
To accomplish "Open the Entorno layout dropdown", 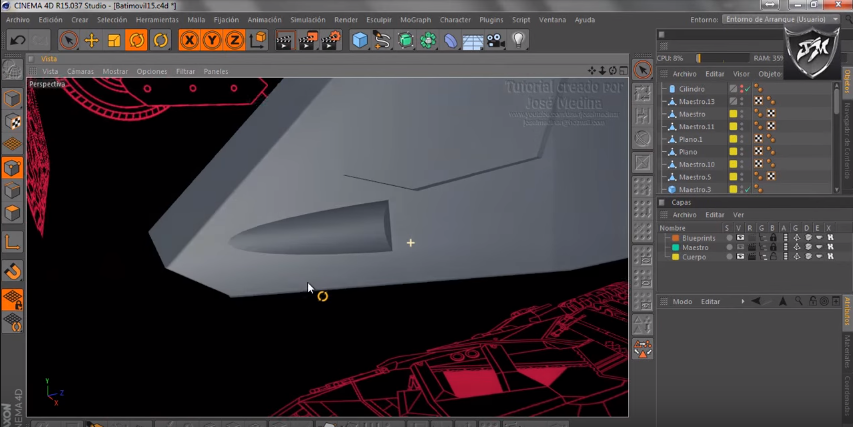I will tap(780, 19).
